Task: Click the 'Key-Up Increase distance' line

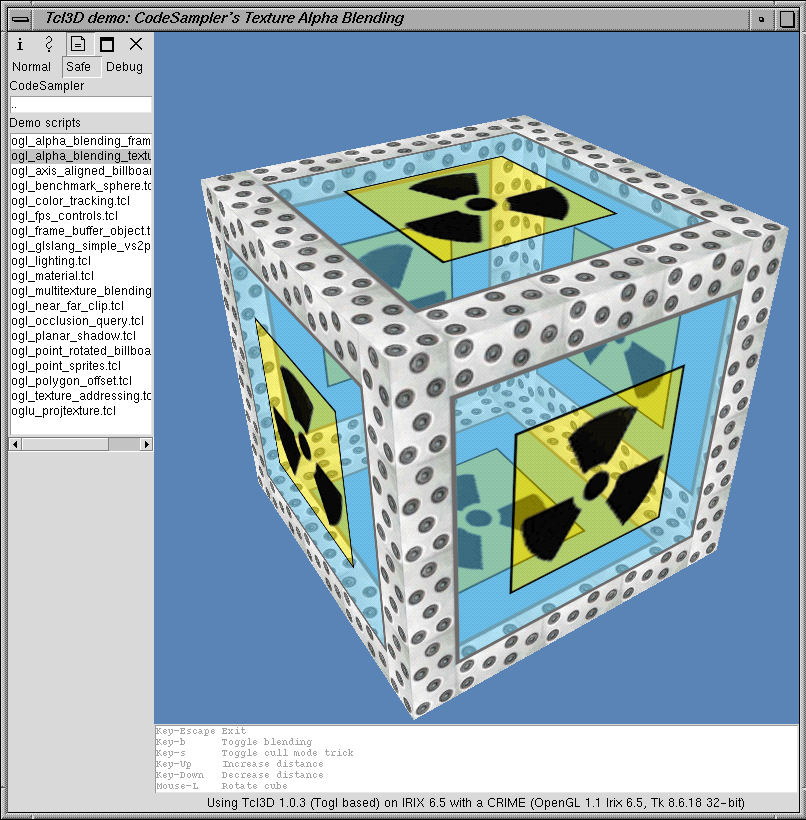Action: point(239,764)
